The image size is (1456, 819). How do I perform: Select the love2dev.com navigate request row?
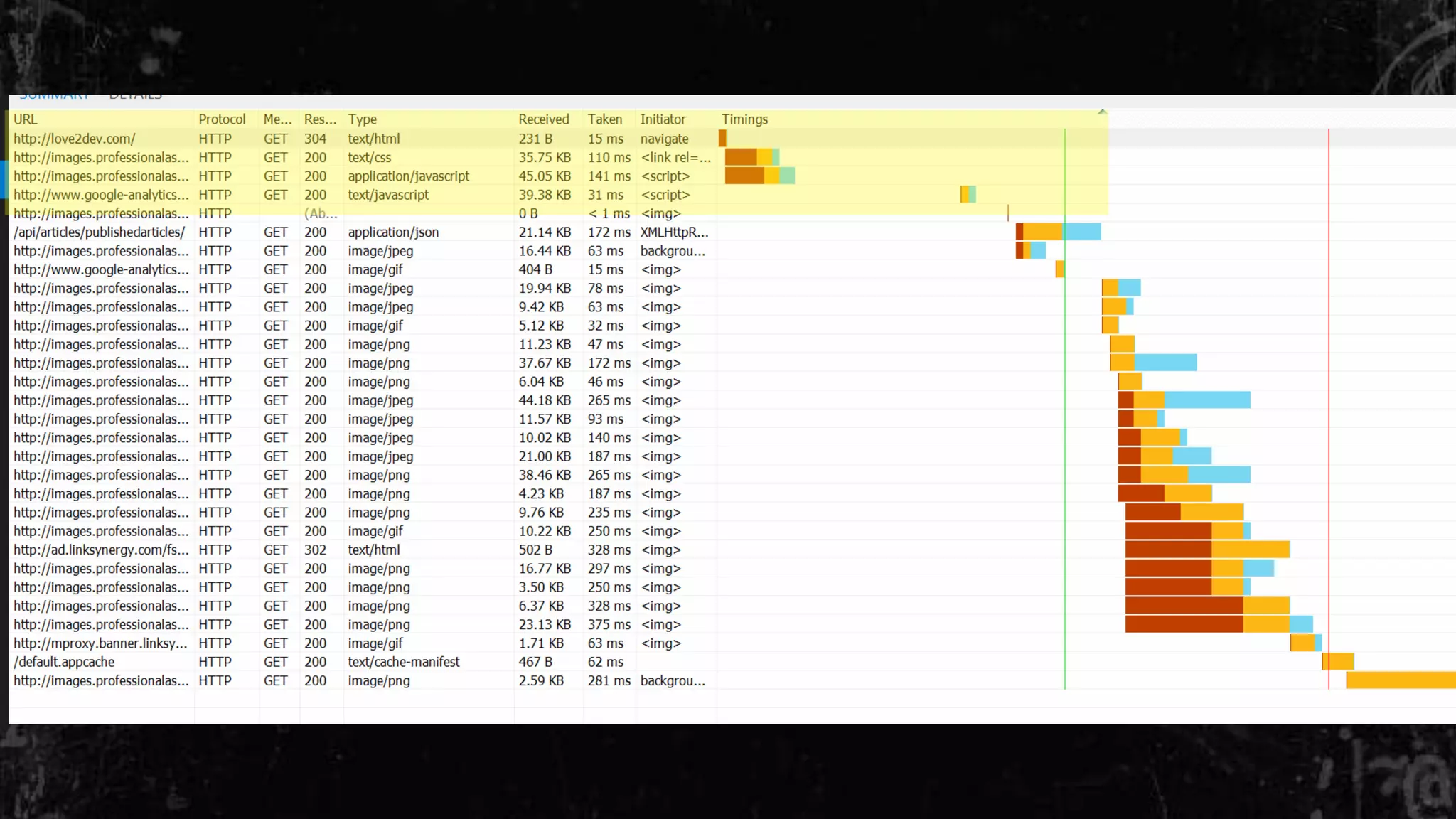75,139
